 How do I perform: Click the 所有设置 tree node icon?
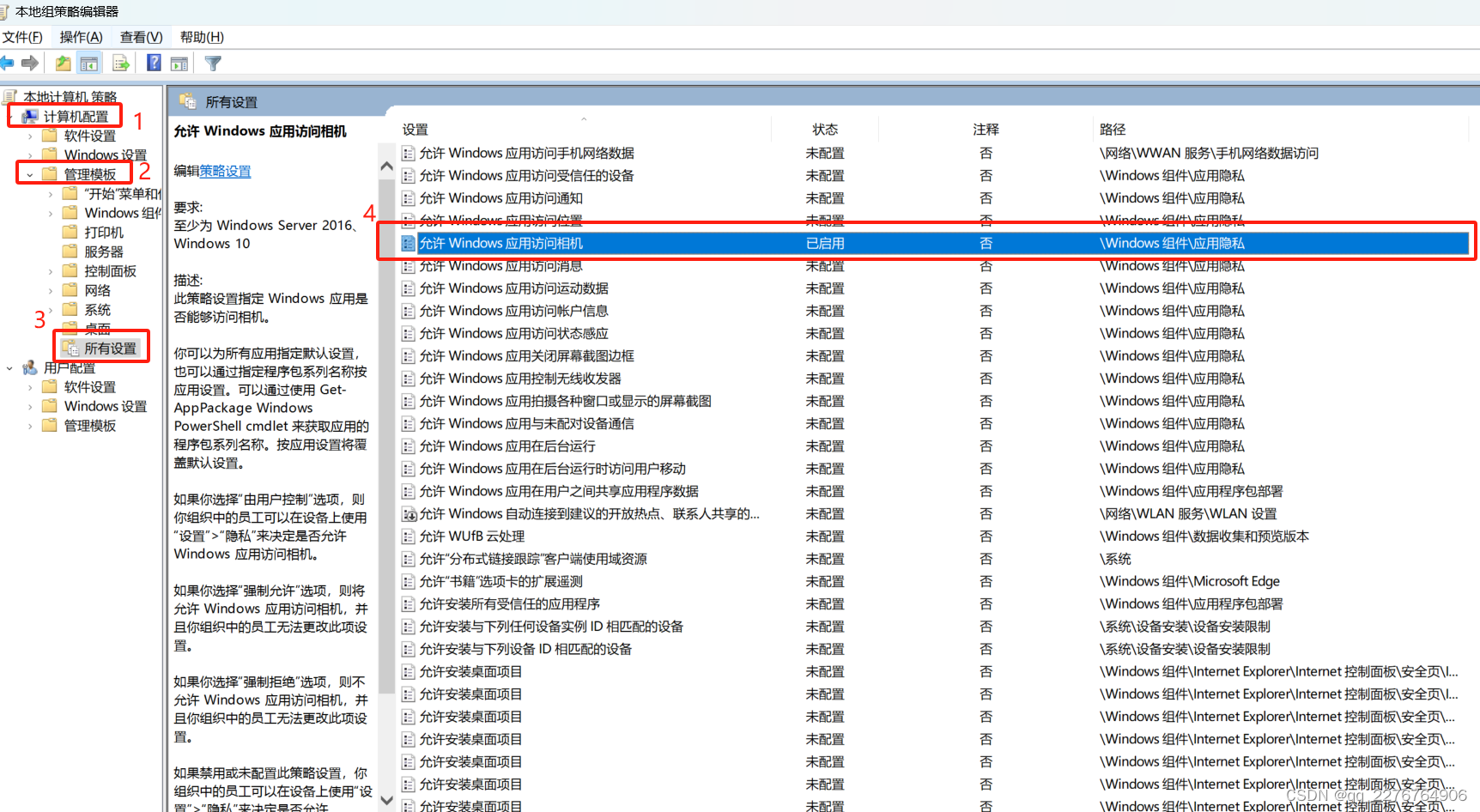pyautogui.click(x=70, y=348)
